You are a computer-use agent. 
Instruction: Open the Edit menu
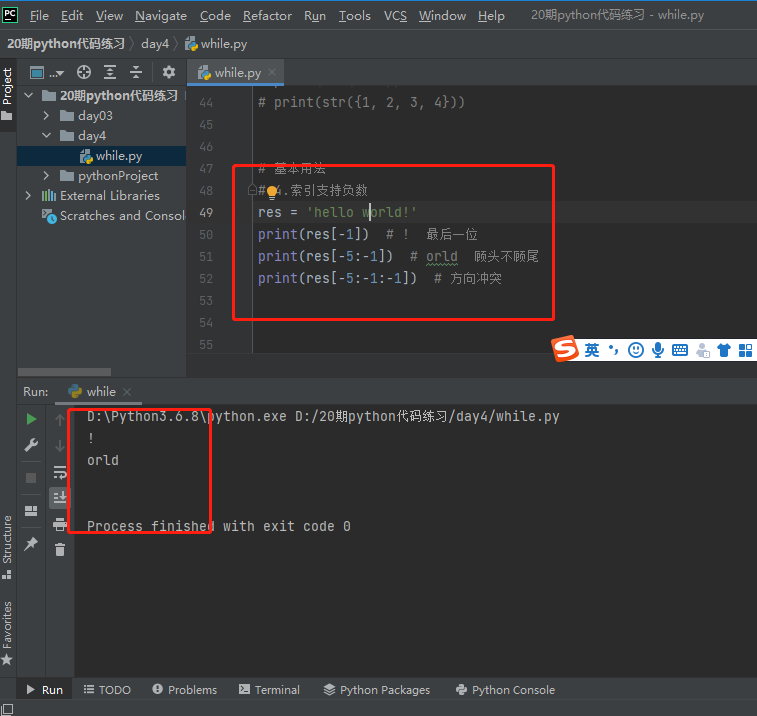[x=72, y=16]
